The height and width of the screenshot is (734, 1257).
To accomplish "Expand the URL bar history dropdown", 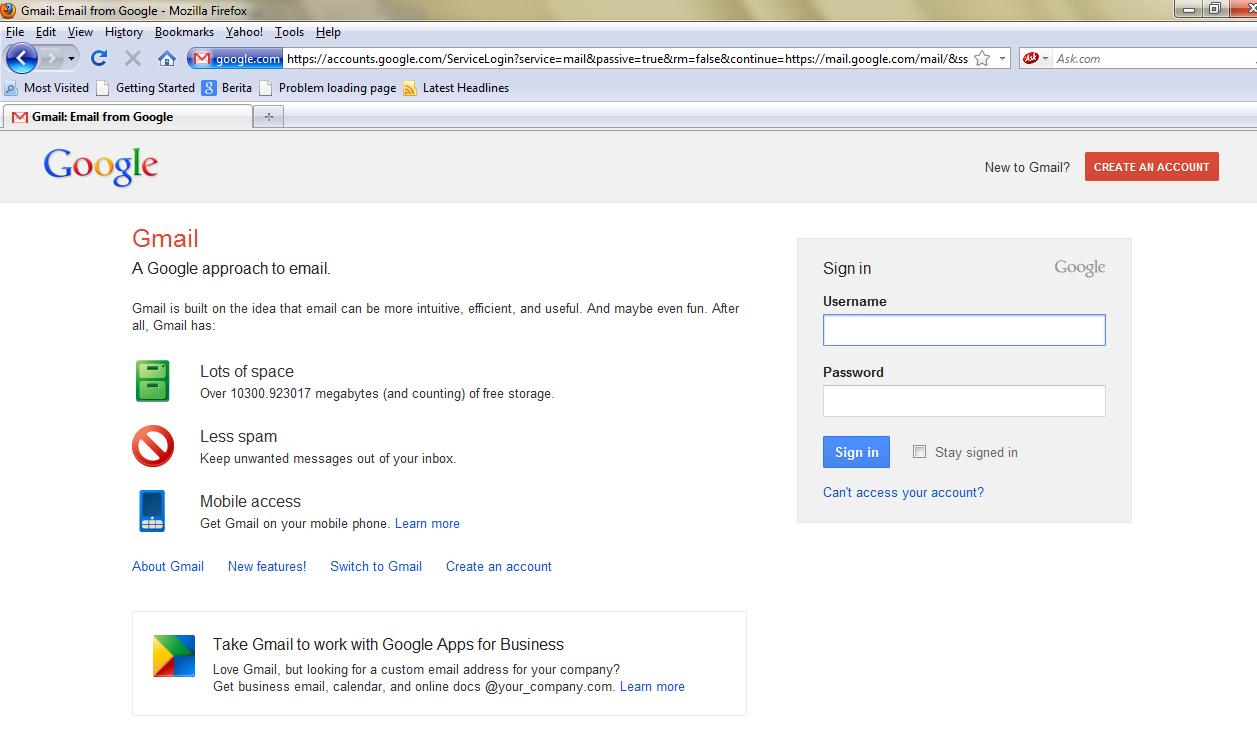I will [x=1002, y=59].
